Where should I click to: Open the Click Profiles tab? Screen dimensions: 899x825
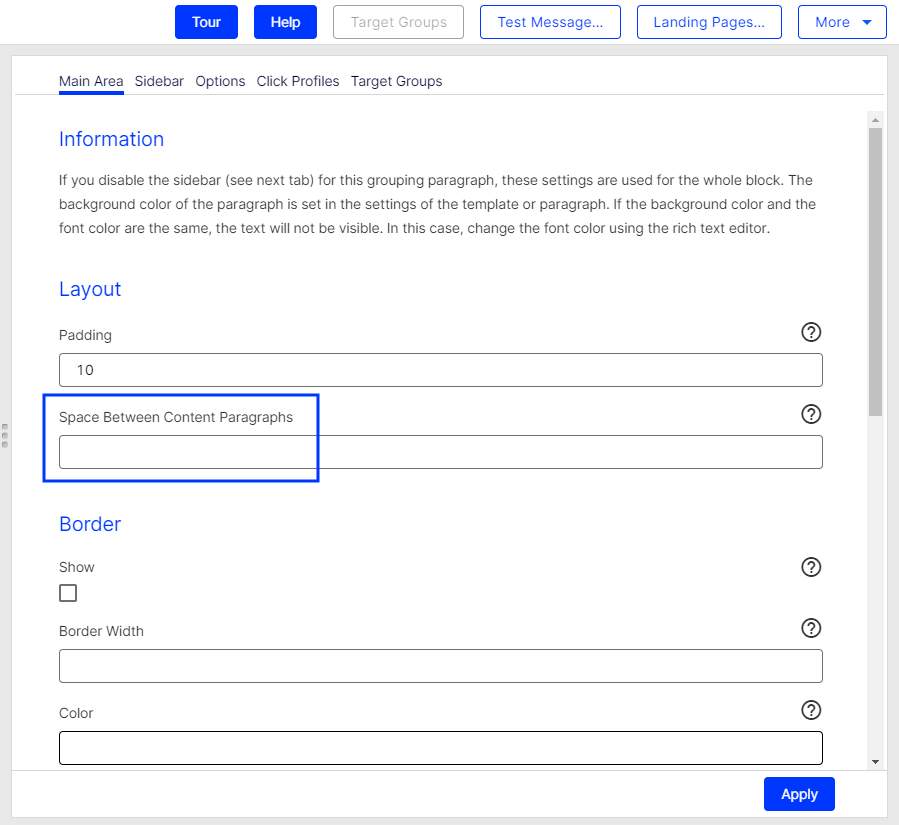[x=297, y=81]
